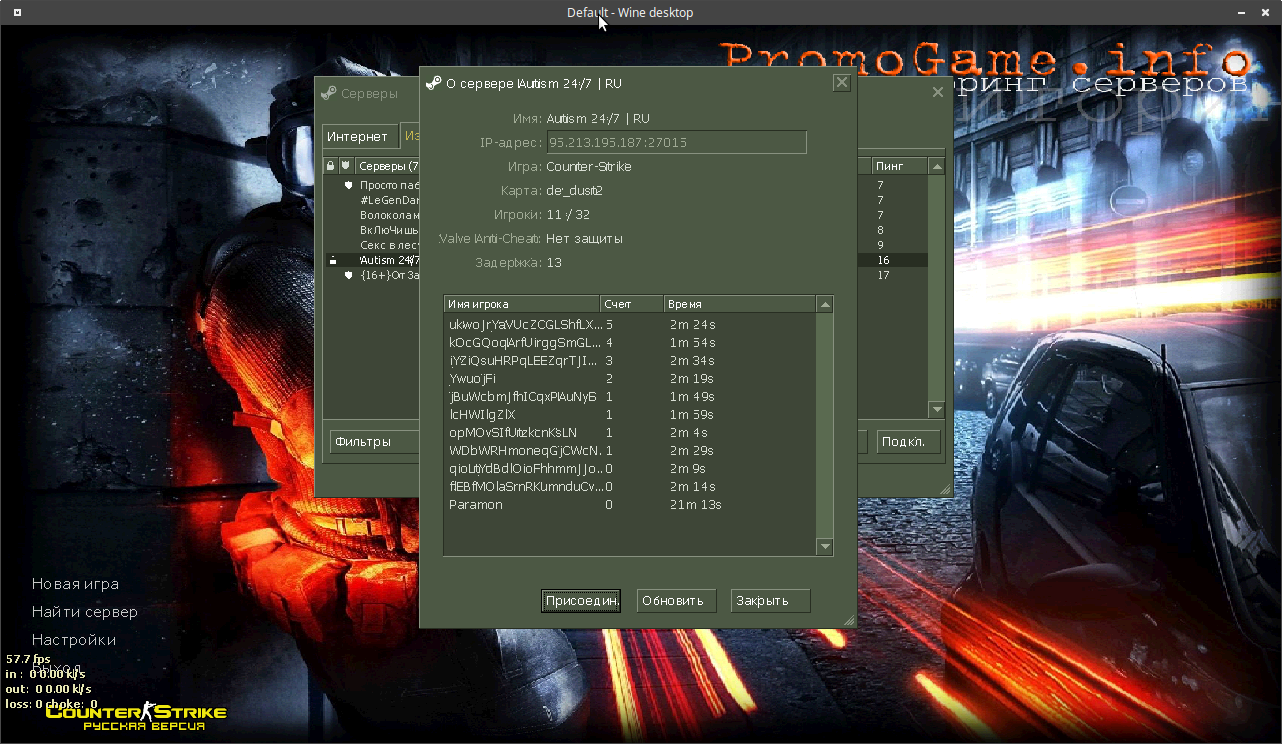Screen dimensions: 1282x744
Task: Select player row 'jBuWcbmJfhICqxPlAuNyБ'
Action: point(630,397)
